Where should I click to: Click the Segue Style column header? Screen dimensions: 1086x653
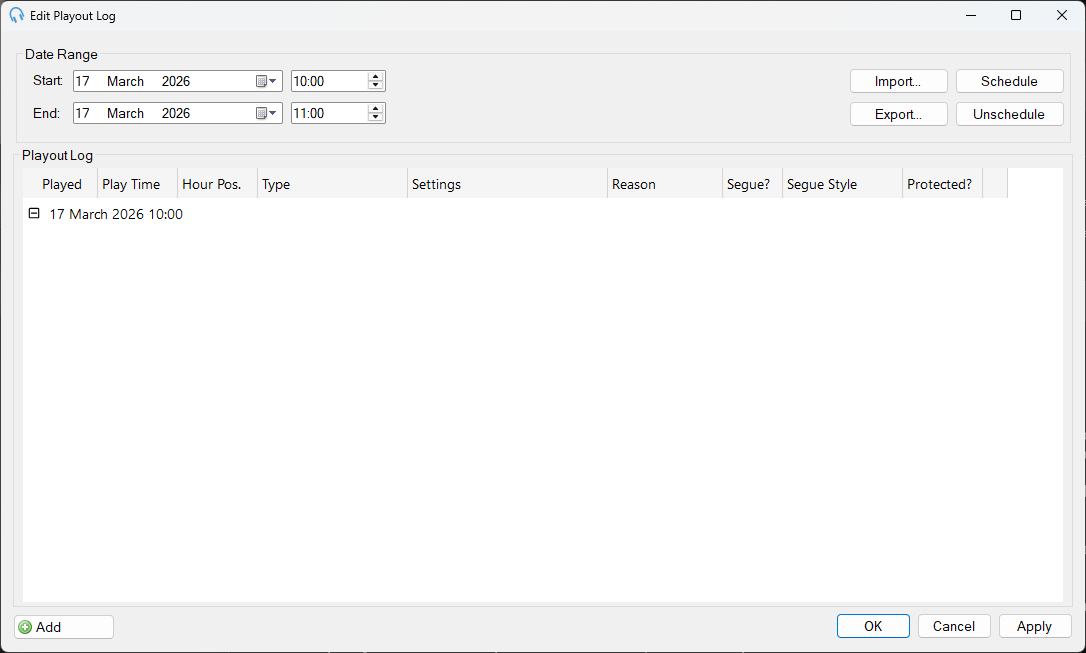(842, 184)
